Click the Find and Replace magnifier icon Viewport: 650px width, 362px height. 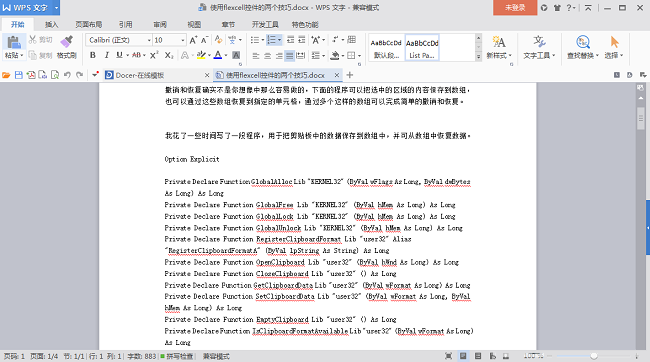pyautogui.click(x=583, y=42)
